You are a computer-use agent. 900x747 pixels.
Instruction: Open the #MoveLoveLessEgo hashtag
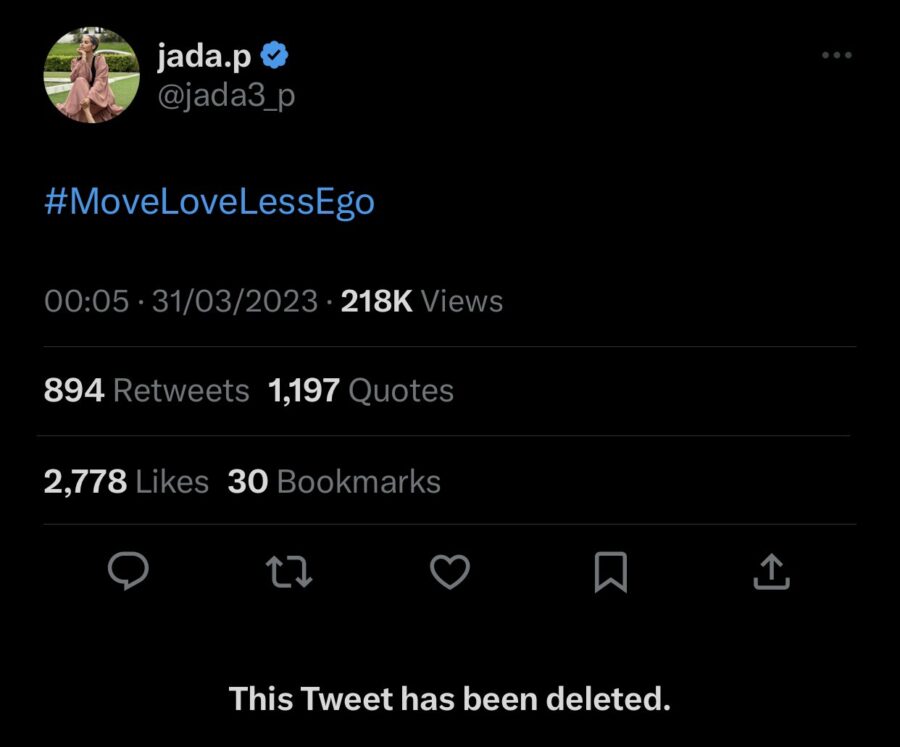[x=210, y=202]
